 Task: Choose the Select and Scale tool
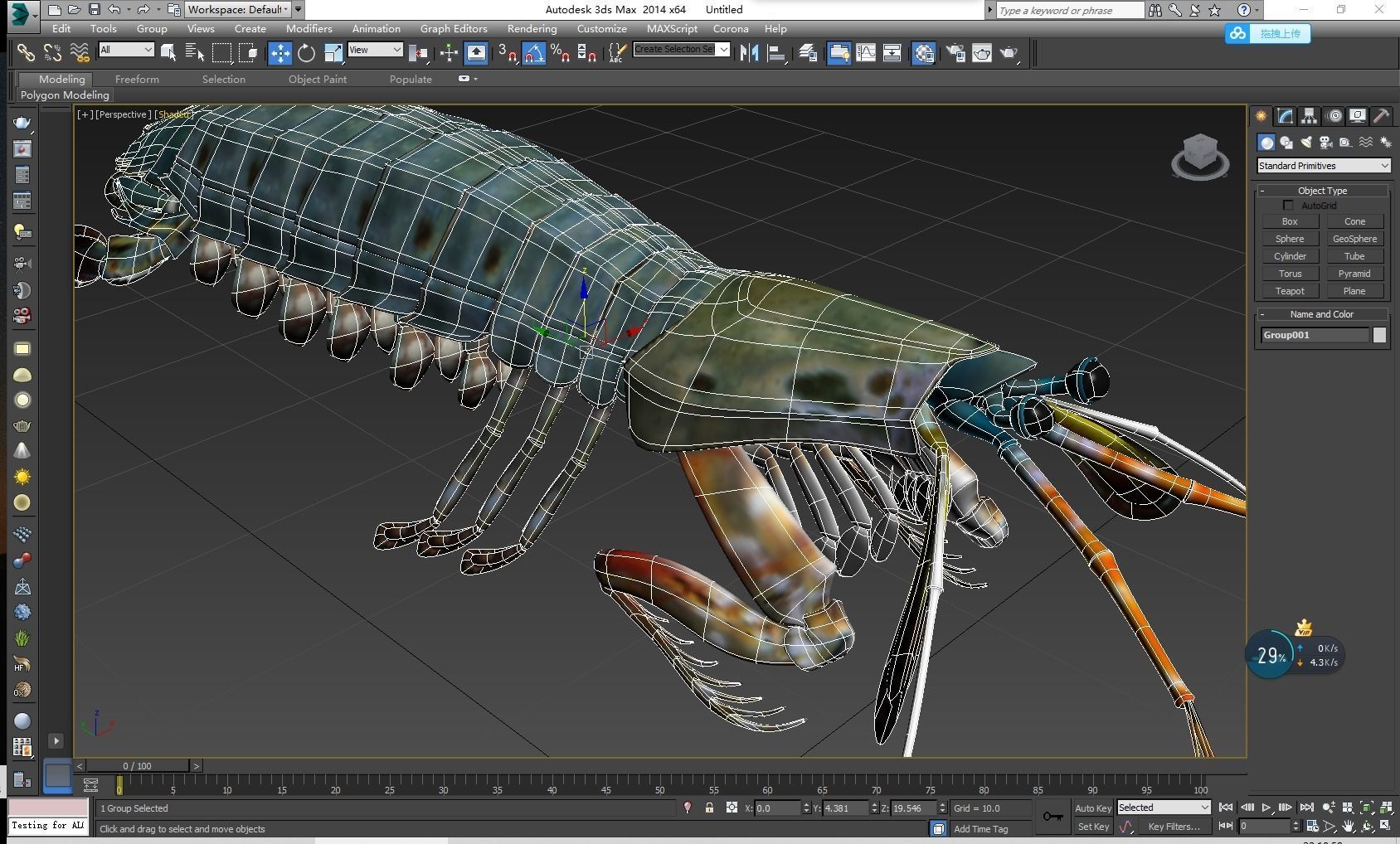(x=333, y=53)
